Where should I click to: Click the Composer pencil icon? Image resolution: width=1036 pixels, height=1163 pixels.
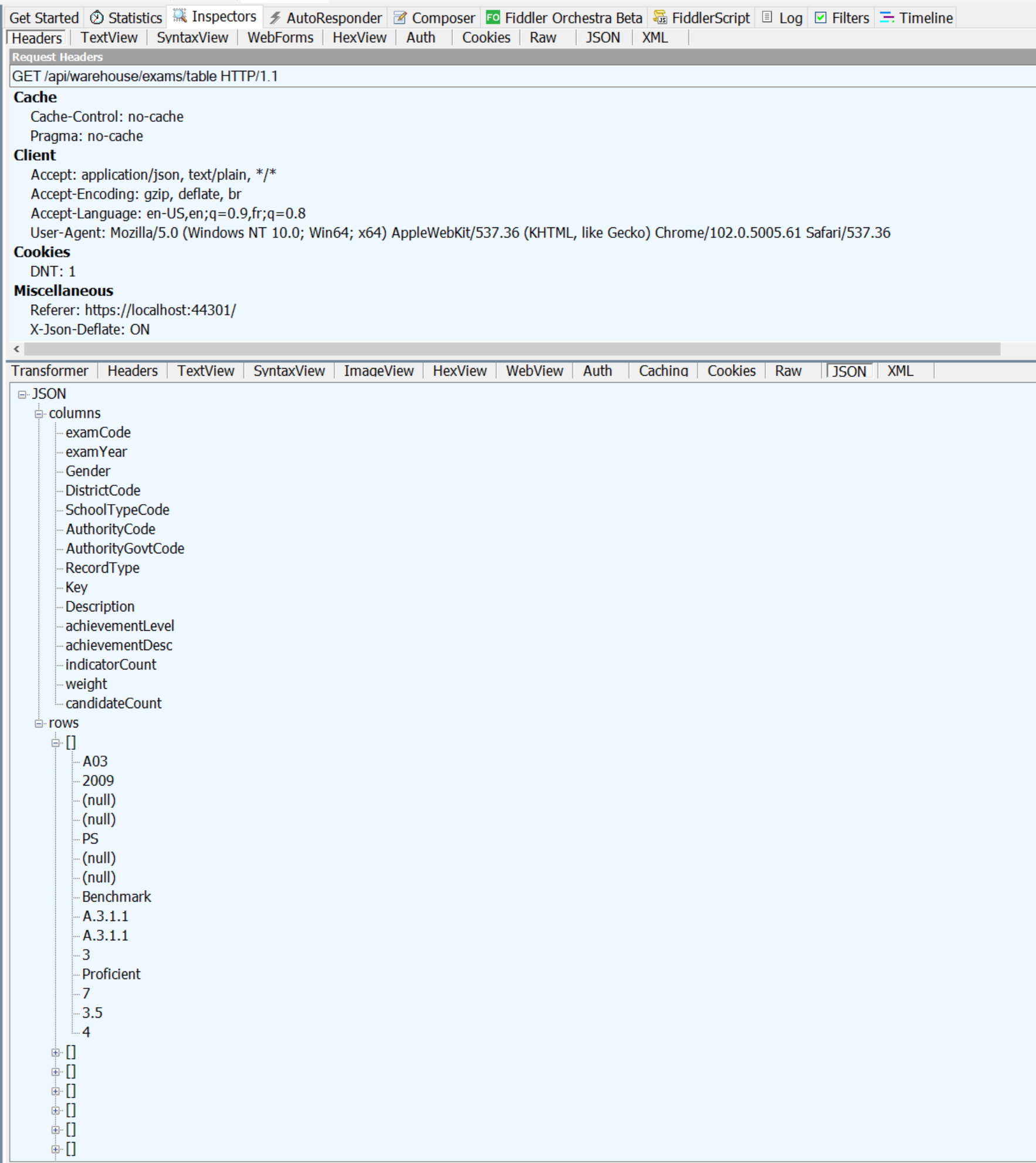(400, 18)
